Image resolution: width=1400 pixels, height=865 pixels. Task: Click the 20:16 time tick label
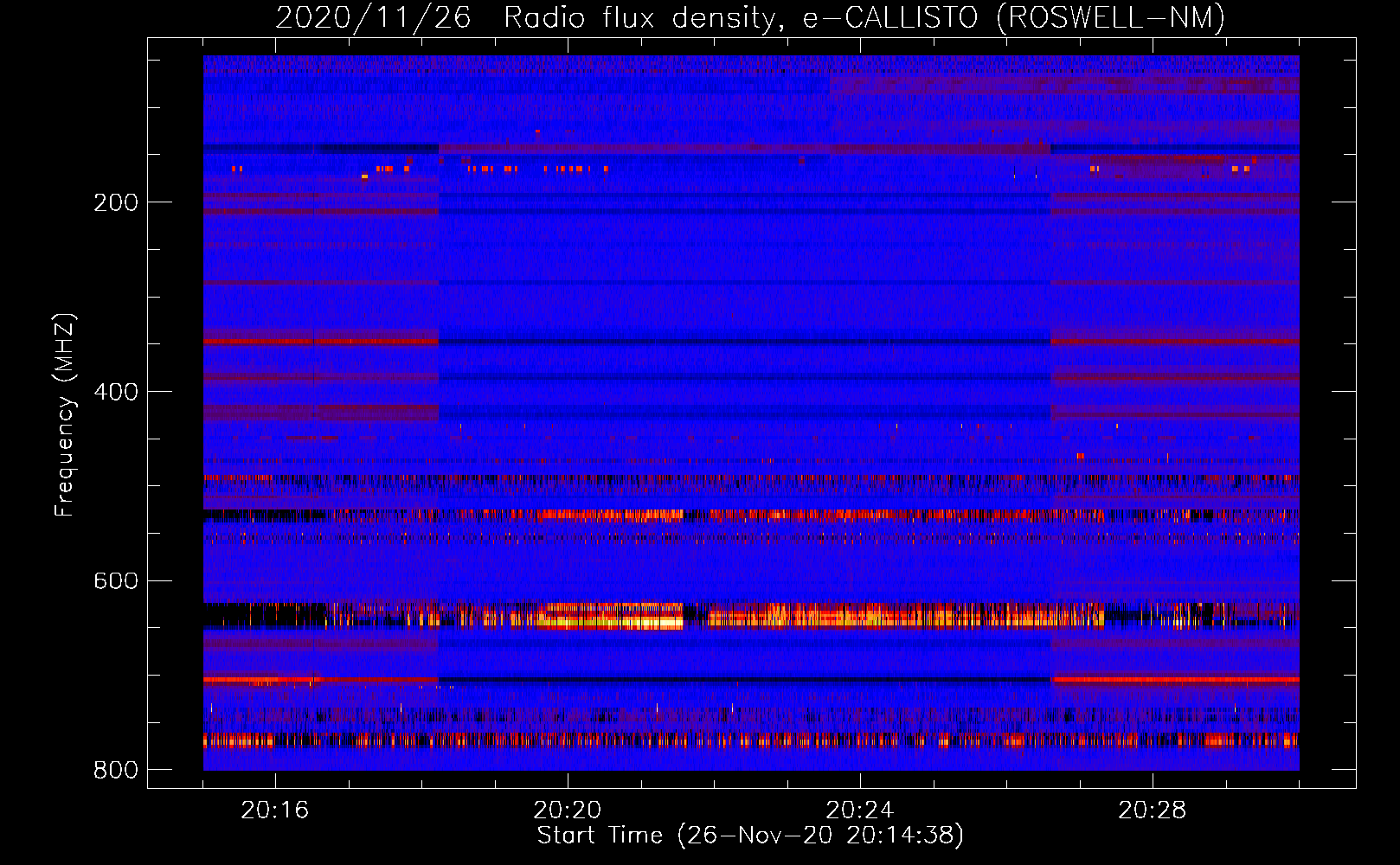point(275,811)
